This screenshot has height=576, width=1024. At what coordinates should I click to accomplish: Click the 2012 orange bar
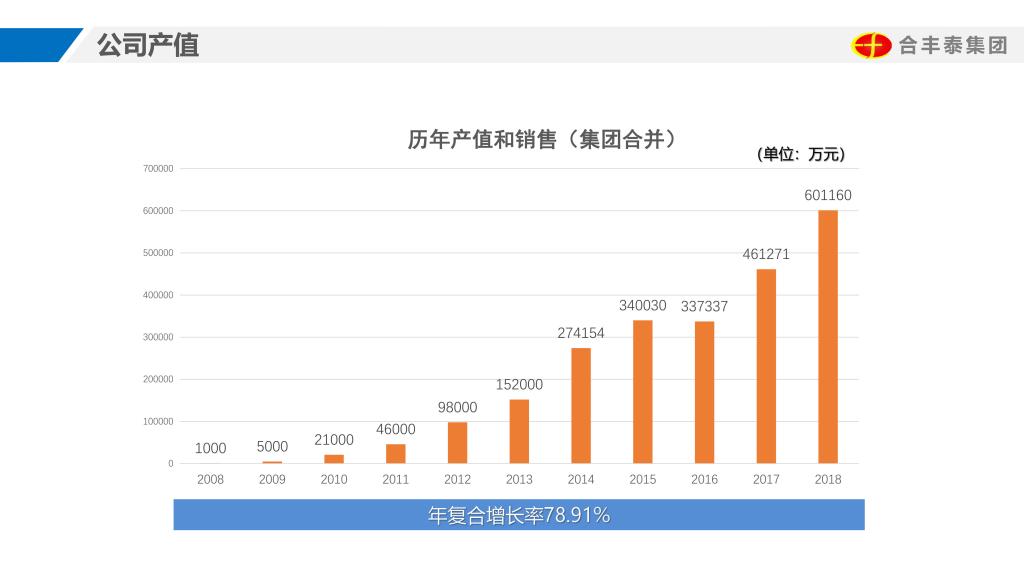point(457,442)
